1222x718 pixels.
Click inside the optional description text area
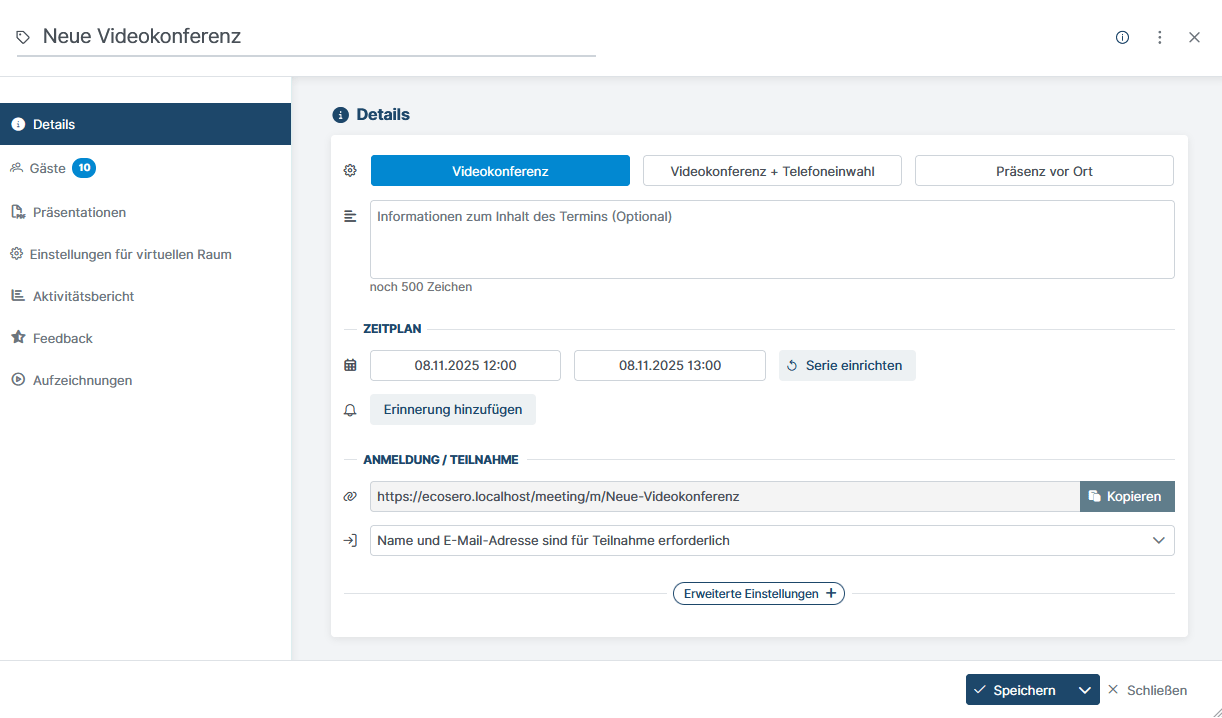pos(770,238)
